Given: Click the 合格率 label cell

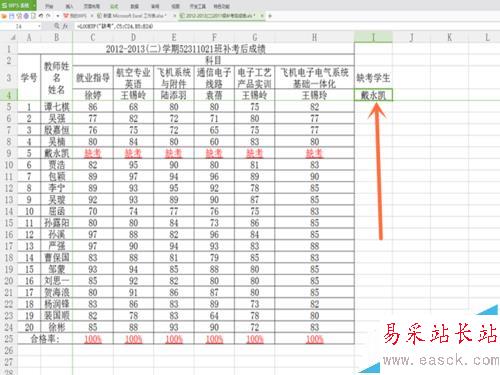Looking at the screenshot, I should point(45,339).
